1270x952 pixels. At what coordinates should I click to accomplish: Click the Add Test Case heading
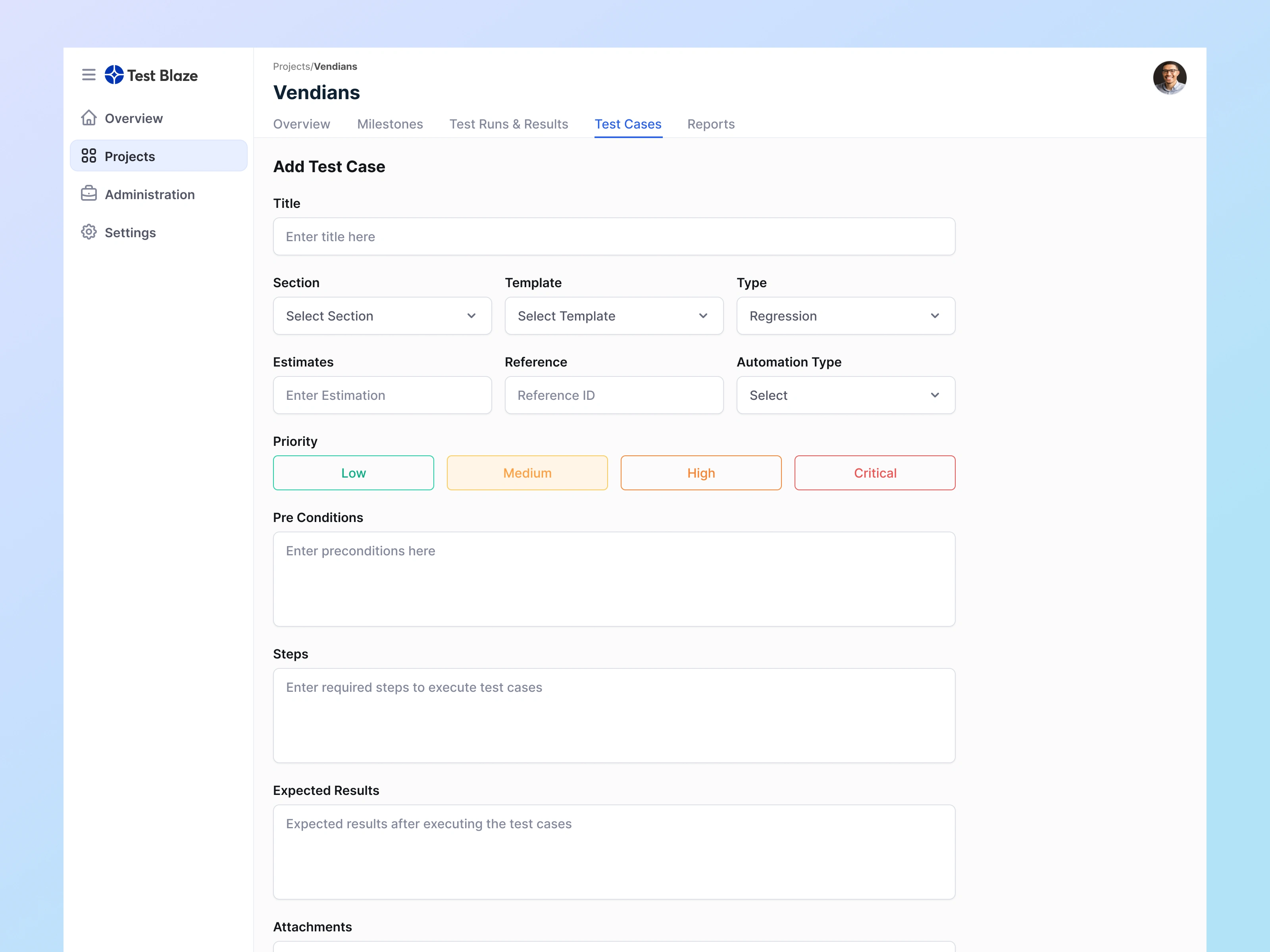pyautogui.click(x=329, y=167)
